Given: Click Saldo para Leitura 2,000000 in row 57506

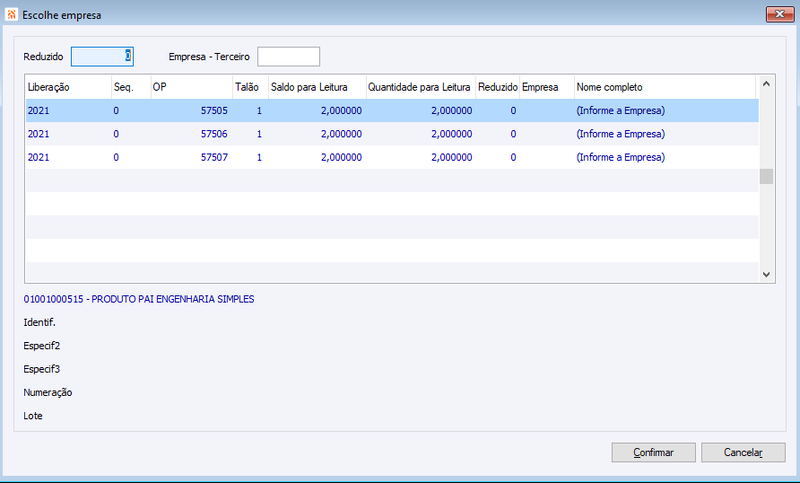Looking at the screenshot, I should pos(341,134).
